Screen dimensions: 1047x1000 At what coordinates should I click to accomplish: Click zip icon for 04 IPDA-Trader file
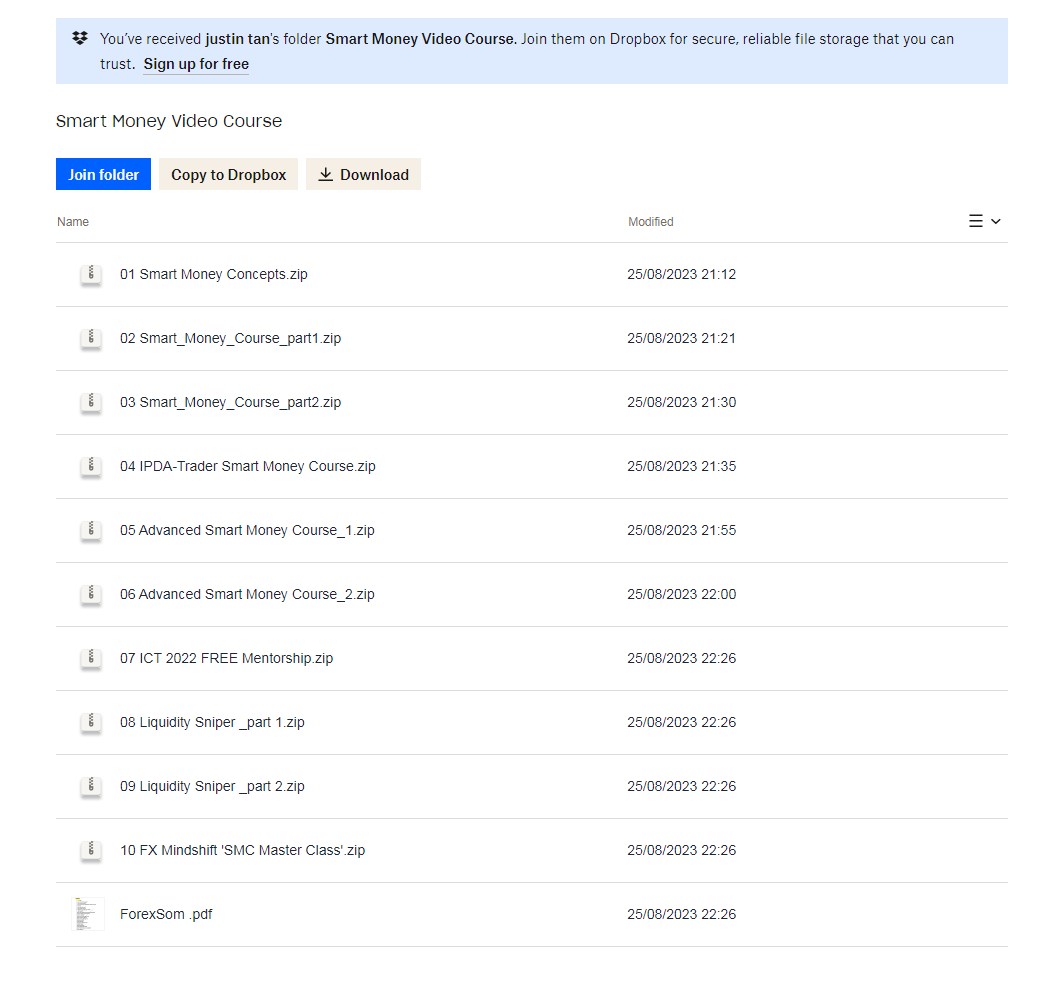pyautogui.click(x=91, y=466)
